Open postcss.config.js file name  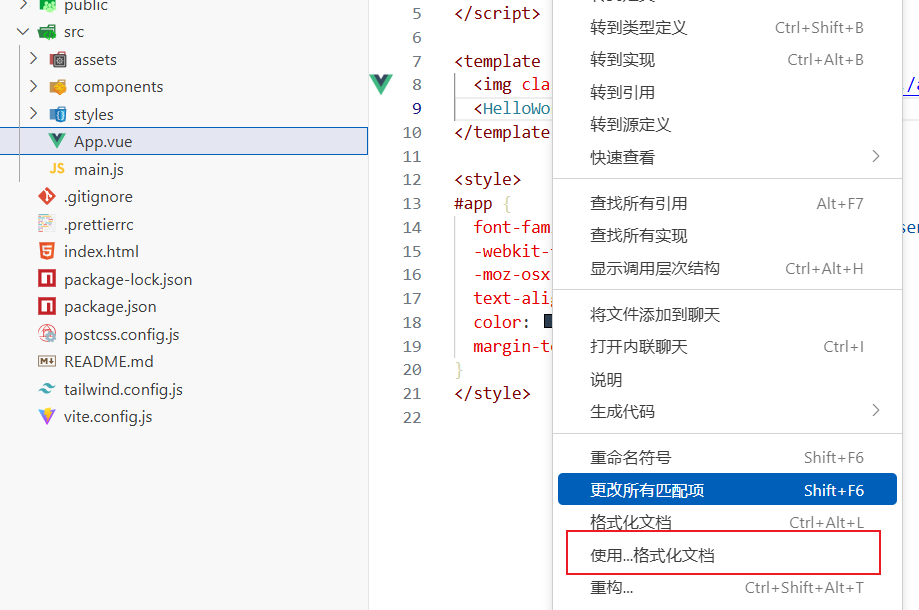click(122, 335)
